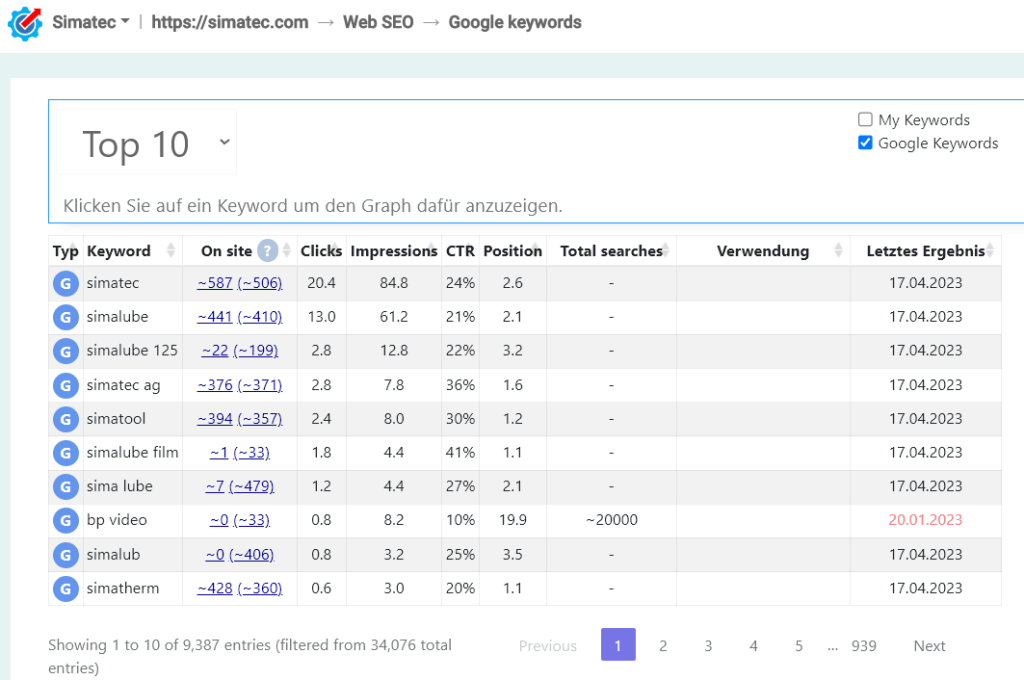Select the simalub keyword
Image resolution: width=1024 pixels, height=680 pixels.
tap(114, 555)
